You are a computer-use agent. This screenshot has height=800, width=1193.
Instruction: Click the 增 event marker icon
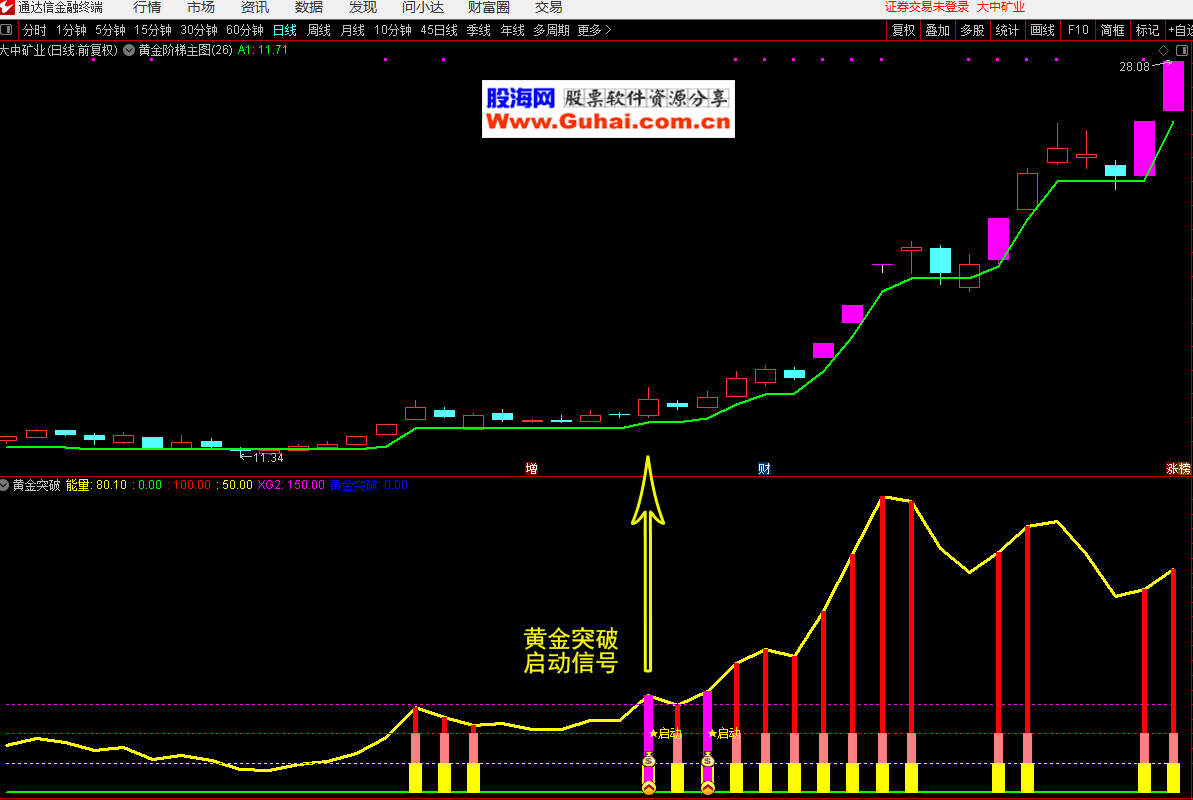tap(531, 468)
